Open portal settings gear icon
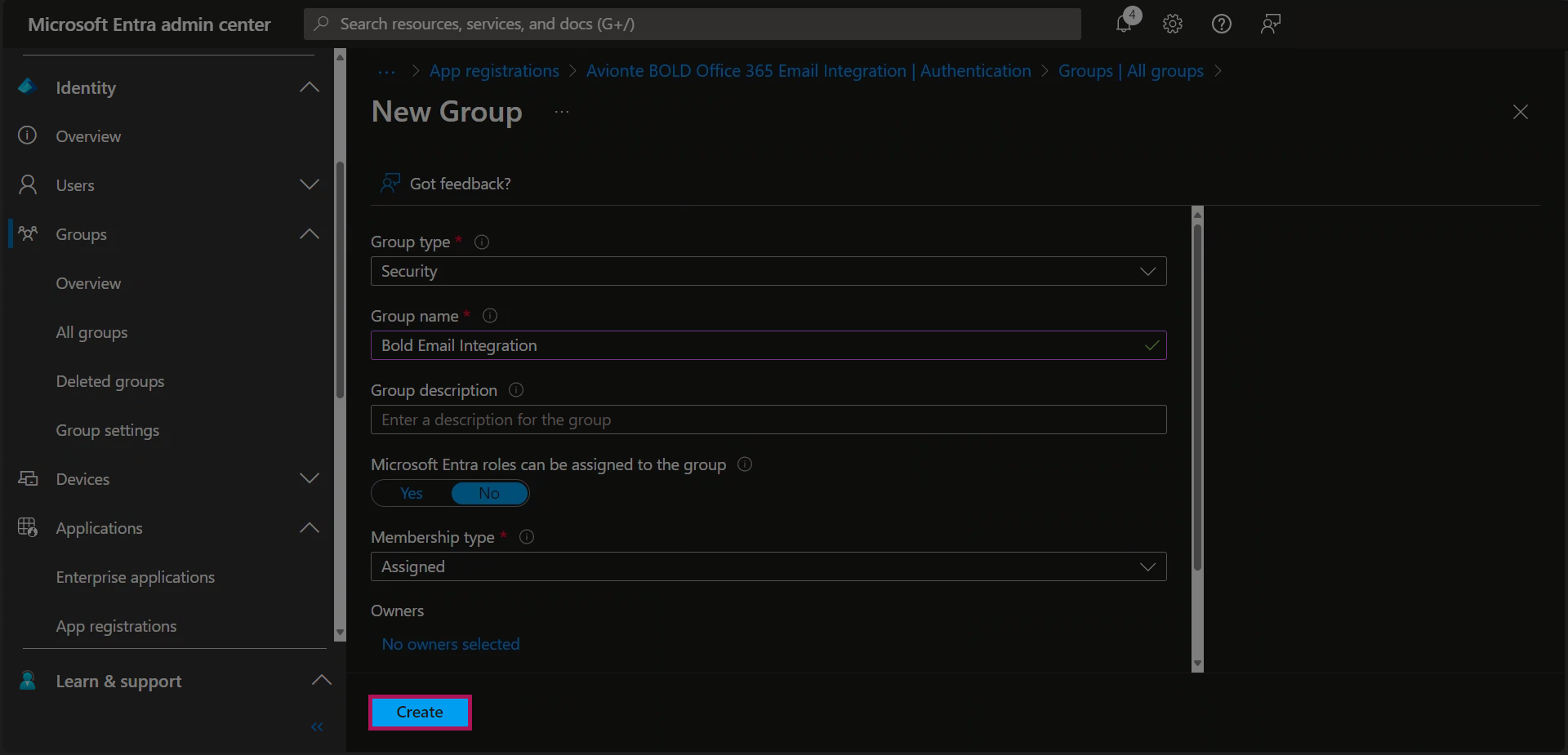 pyautogui.click(x=1173, y=24)
